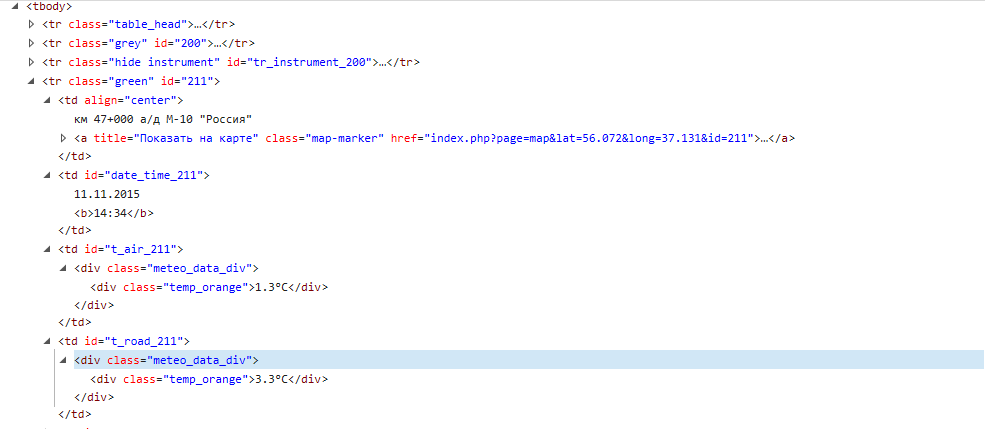Click the 11.11.2015 date text node
The height and width of the screenshot is (429, 985).
(107, 194)
